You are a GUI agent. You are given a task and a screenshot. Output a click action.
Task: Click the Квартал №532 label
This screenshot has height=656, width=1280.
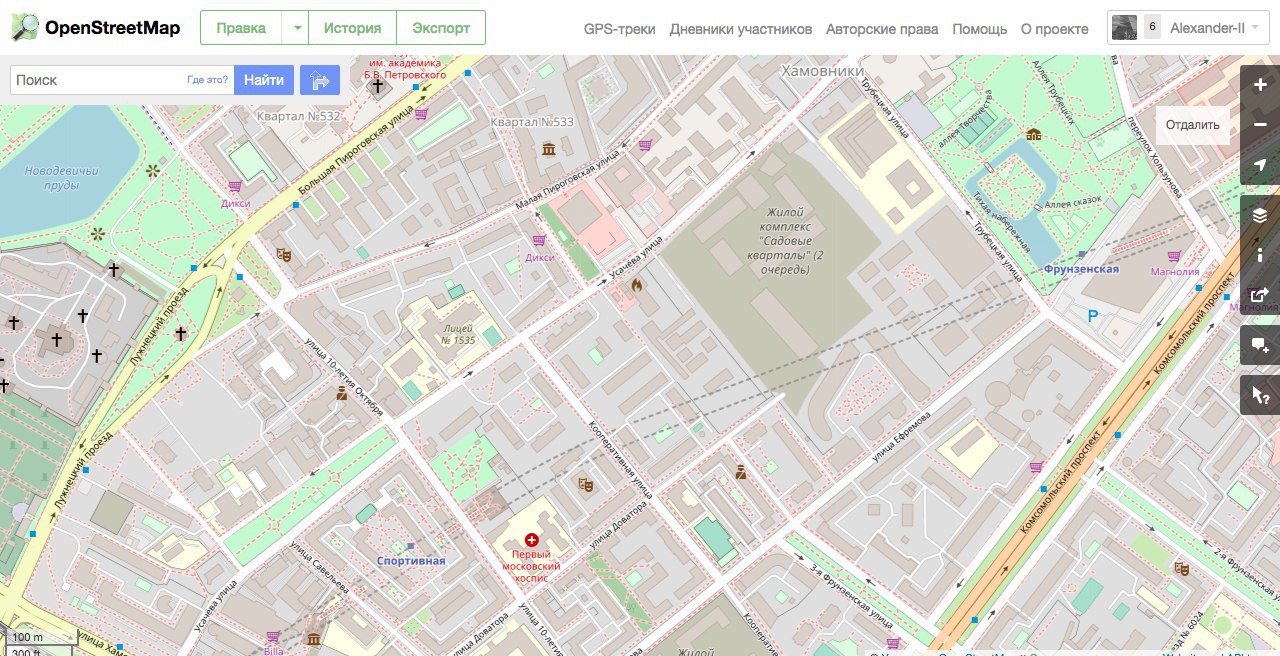pos(299,117)
